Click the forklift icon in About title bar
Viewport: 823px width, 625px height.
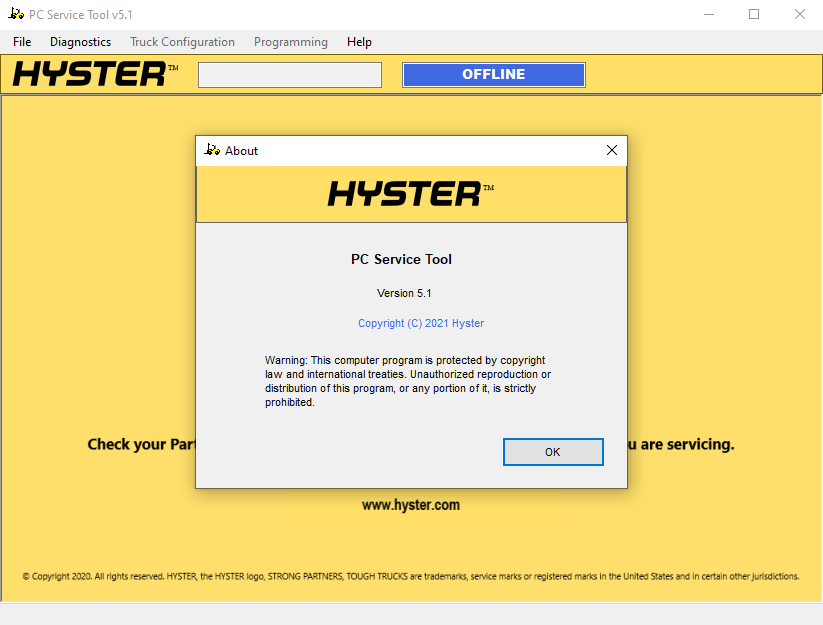212,150
